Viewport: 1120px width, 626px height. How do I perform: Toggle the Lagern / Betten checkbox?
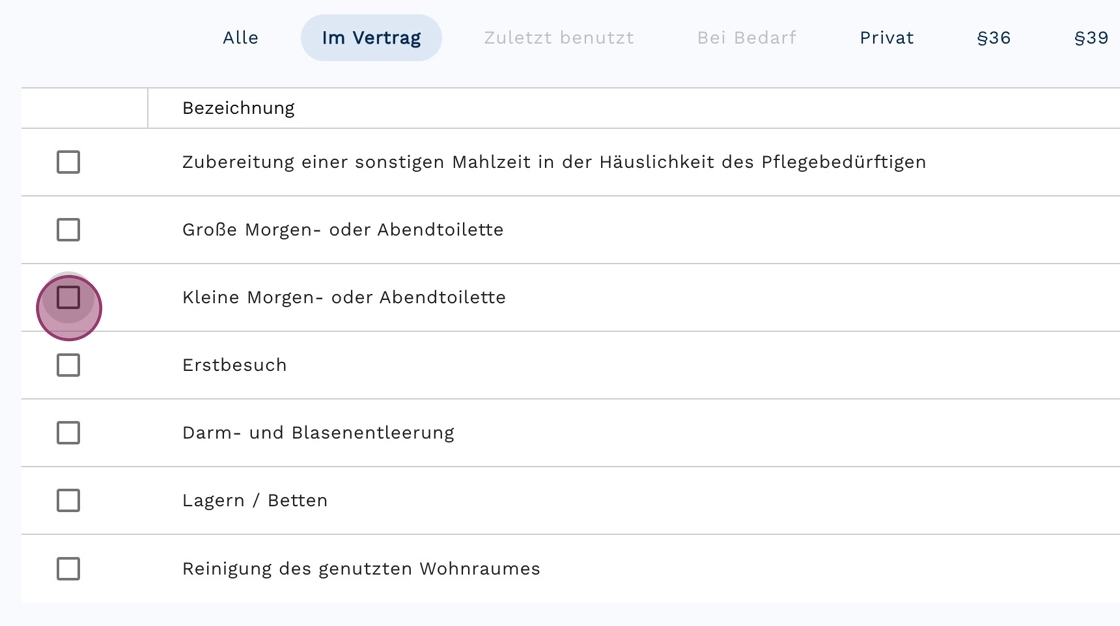(x=68, y=500)
